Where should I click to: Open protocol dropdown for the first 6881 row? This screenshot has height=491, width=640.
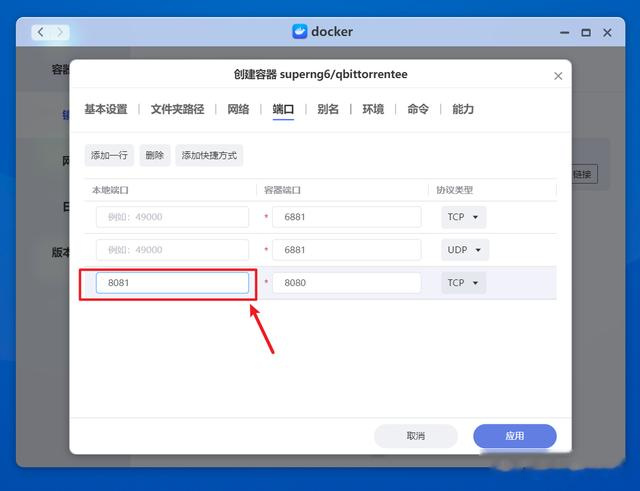[x=463, y=217]
